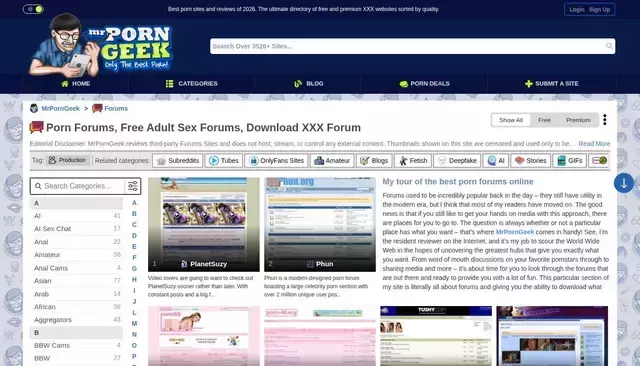The height and width of the screenshot is (366, 640).
Task: Open the CATEGORIES menu item
Action: click(191, 84)
